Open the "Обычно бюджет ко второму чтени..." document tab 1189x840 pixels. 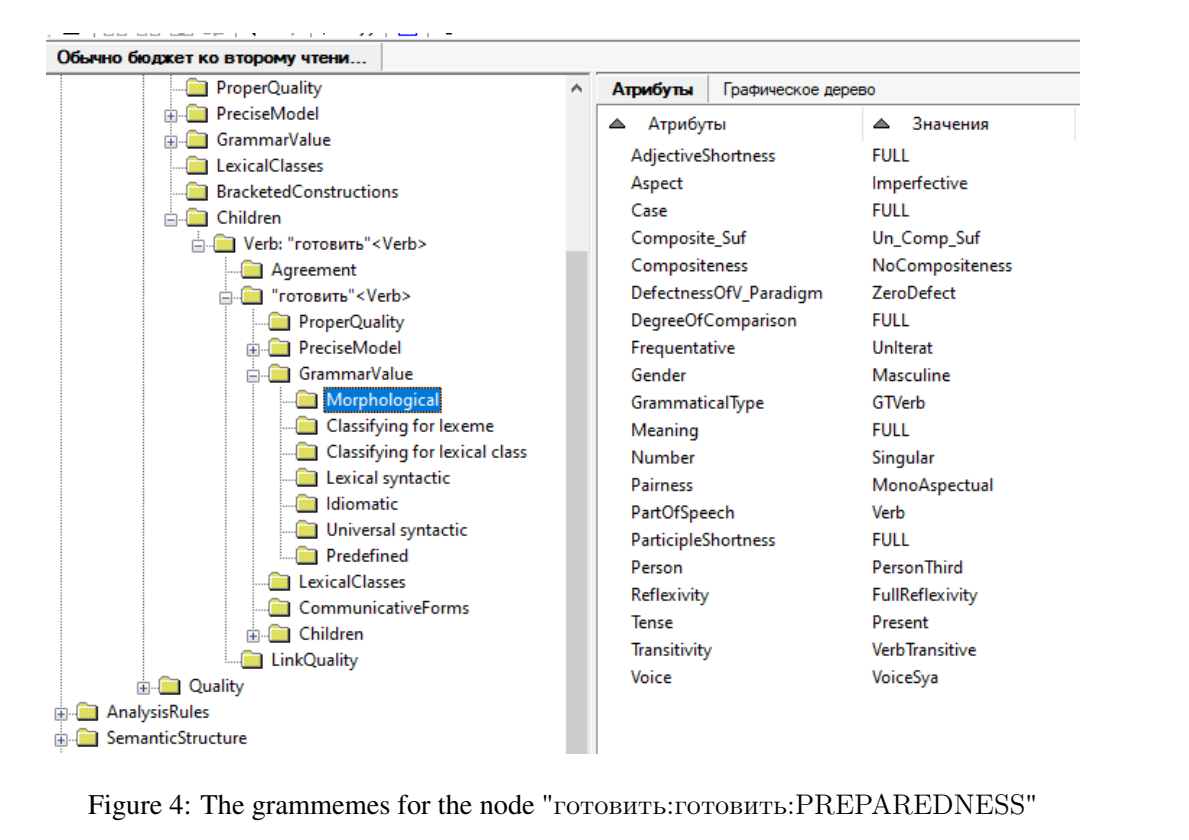coord(213,58)
